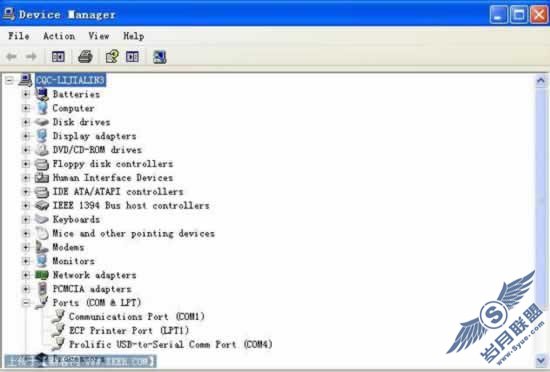Select the Communications Port (COM1) icon

click(x=58, y=316)
